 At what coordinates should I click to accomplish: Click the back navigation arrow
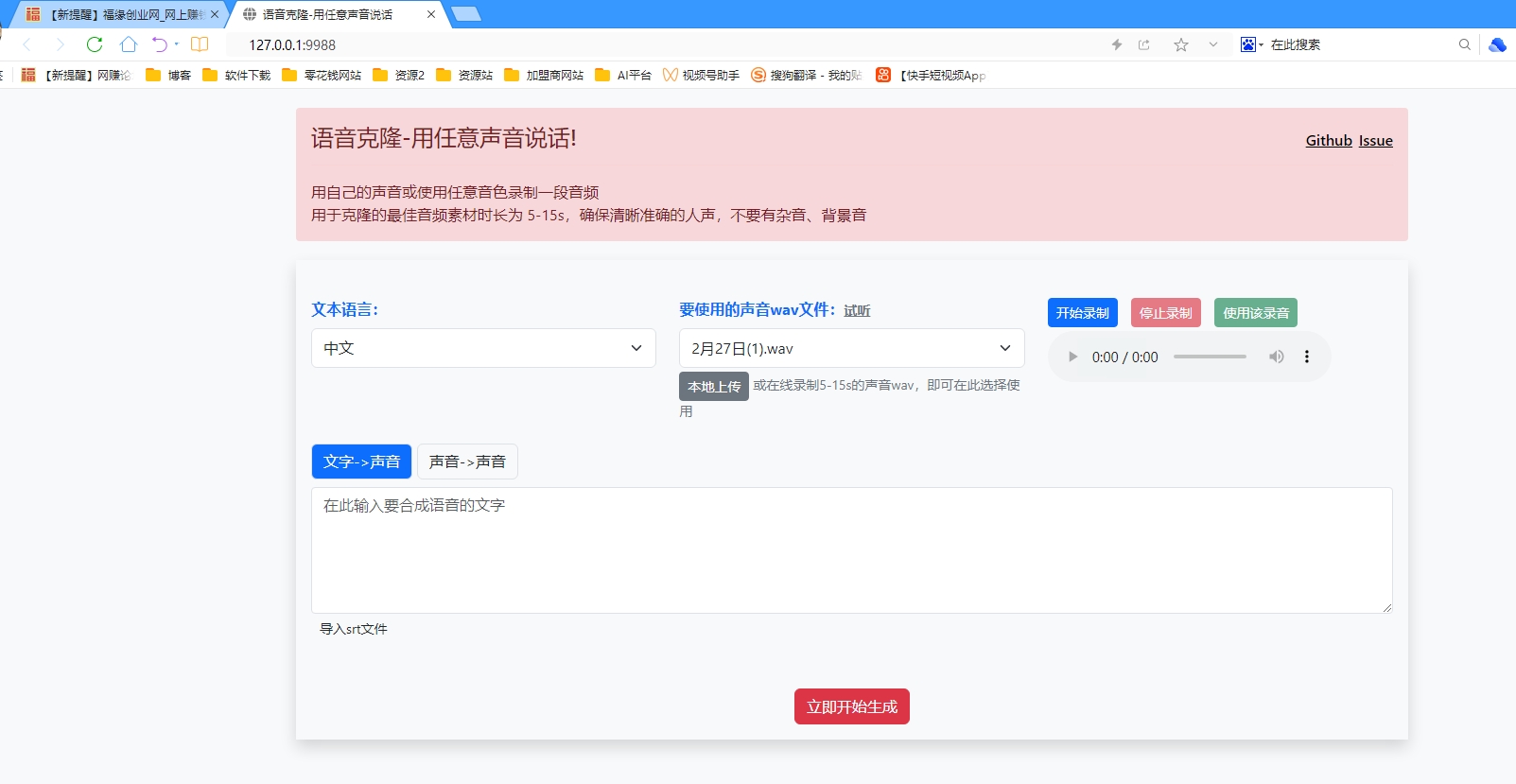click(26, 44)
